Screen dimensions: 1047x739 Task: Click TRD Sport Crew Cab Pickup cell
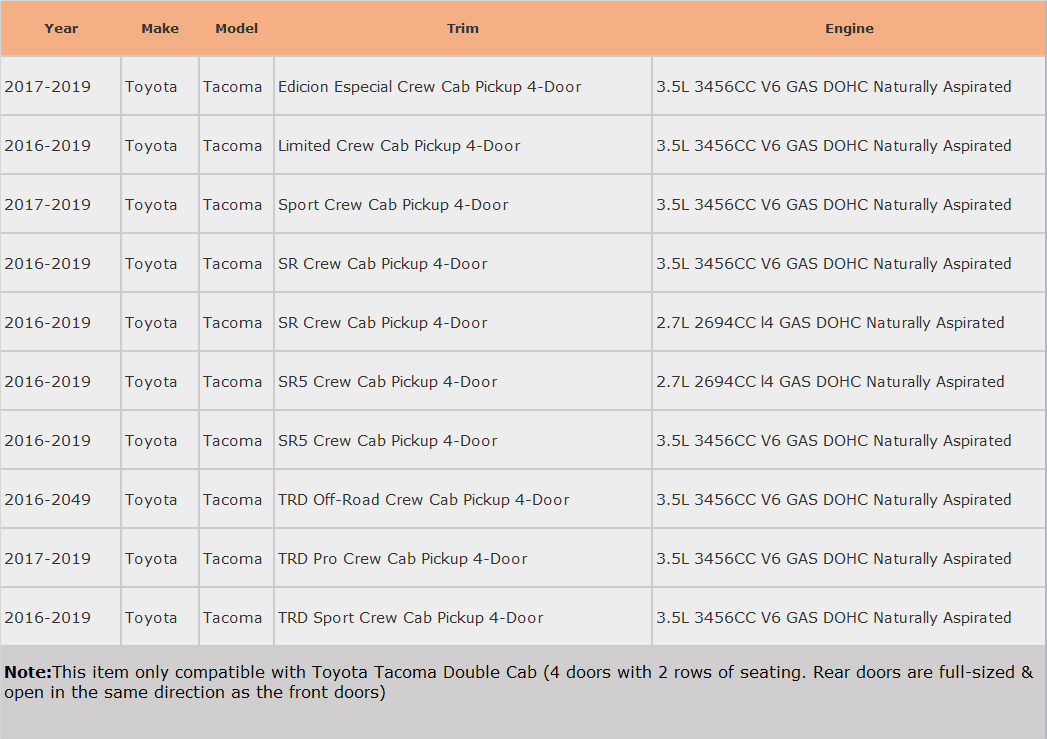463,617
